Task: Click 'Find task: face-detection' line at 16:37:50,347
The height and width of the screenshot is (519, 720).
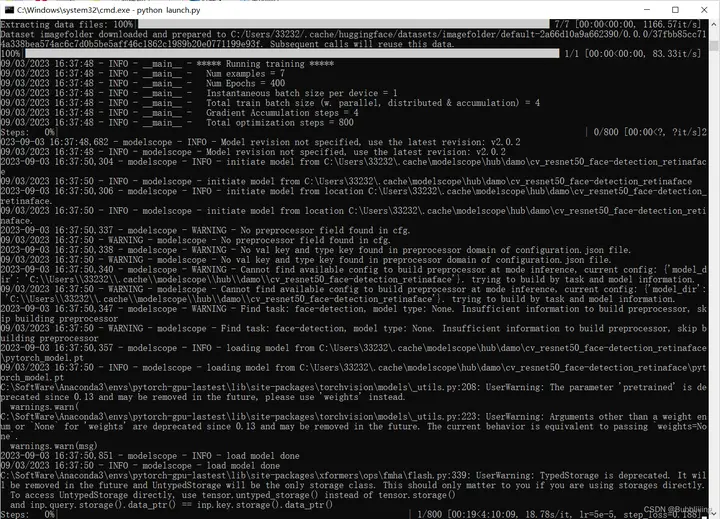Action: pyautogui.click(x=353, y=313)
